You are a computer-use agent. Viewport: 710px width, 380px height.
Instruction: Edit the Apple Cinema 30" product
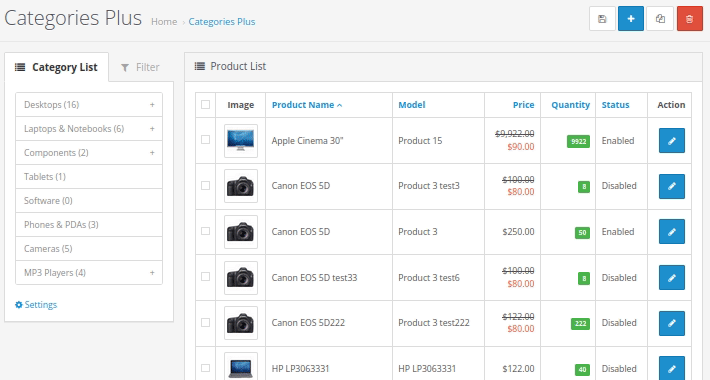[x=672, y=141]
